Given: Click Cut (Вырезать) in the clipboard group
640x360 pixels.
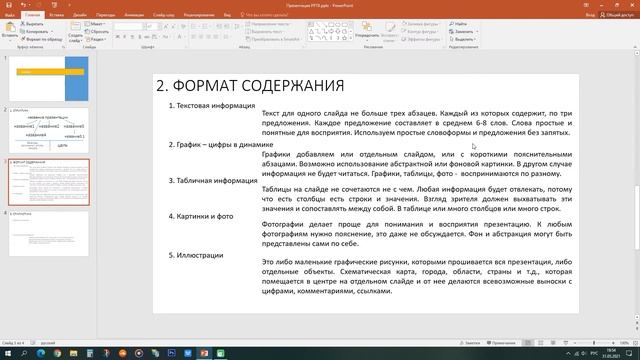Looking at the screenshot, I should coord(32,24).
